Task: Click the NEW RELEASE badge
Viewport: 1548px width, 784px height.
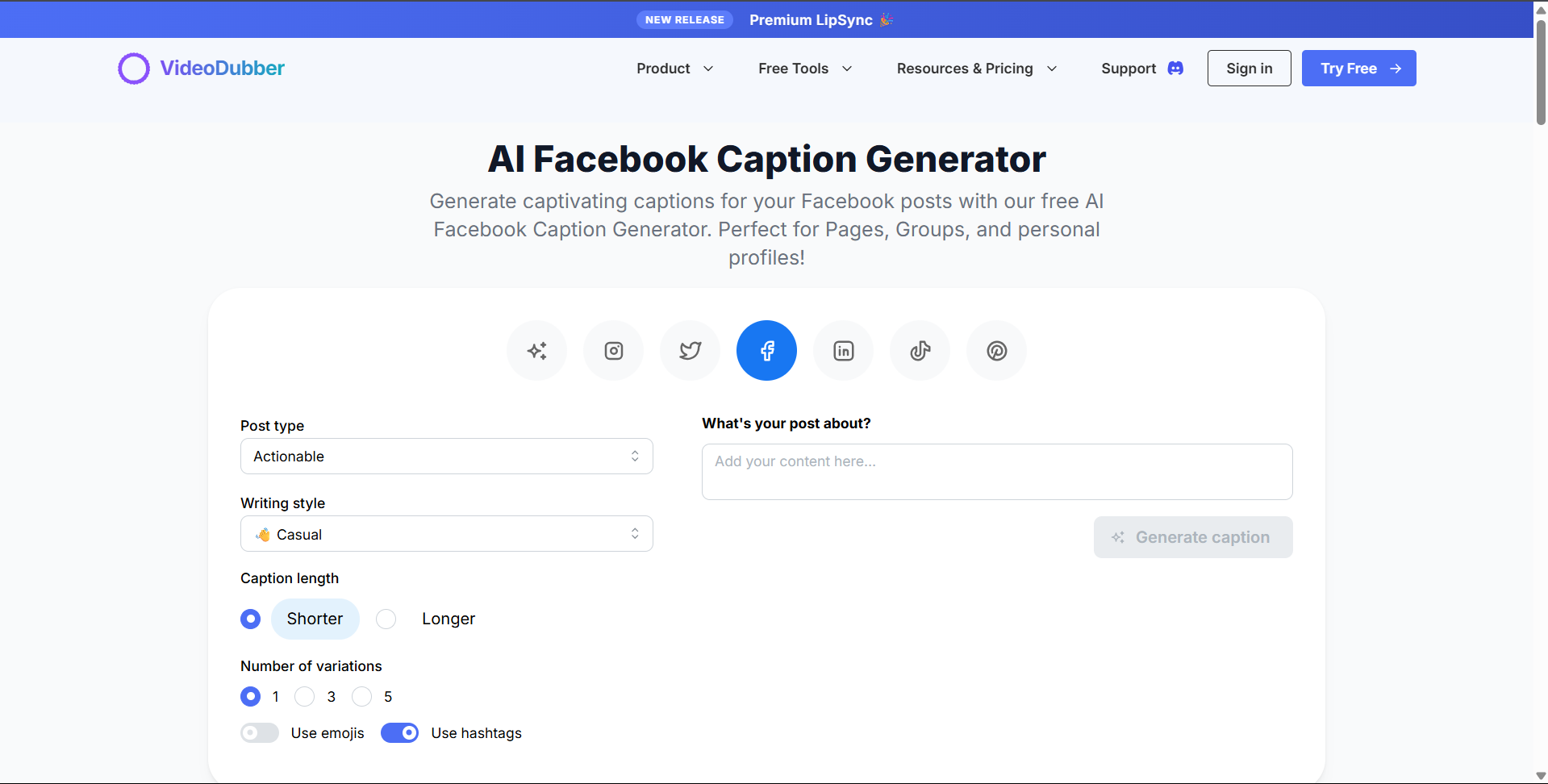Action: coord(685,20)
